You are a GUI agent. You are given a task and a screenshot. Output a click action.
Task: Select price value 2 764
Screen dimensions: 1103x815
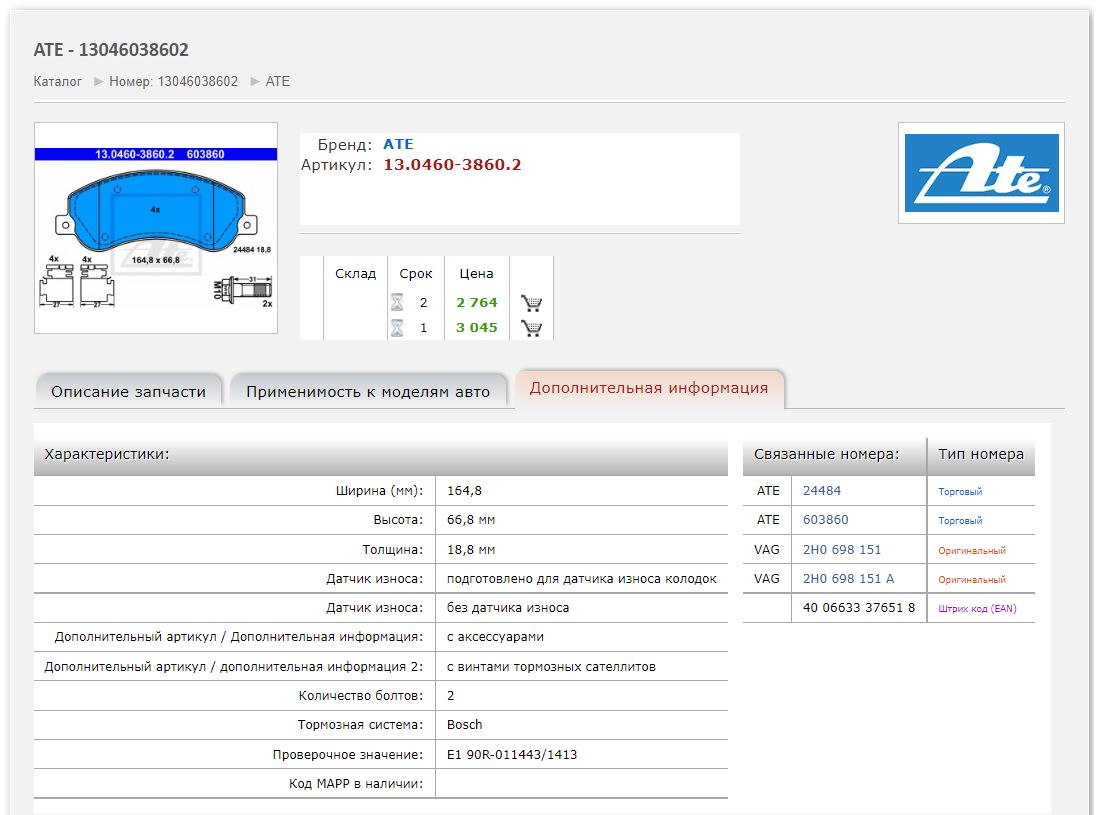pyautogui.click(x=477, y=302)
